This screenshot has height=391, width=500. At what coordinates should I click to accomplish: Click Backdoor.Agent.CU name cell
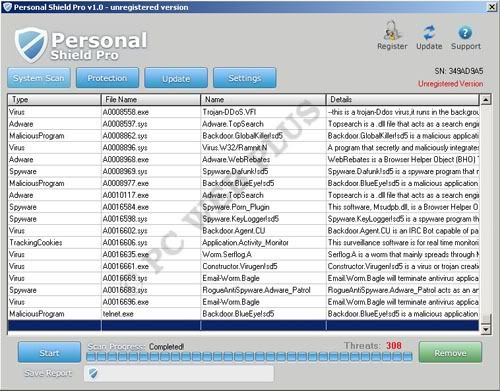click(x=263, y=231)
